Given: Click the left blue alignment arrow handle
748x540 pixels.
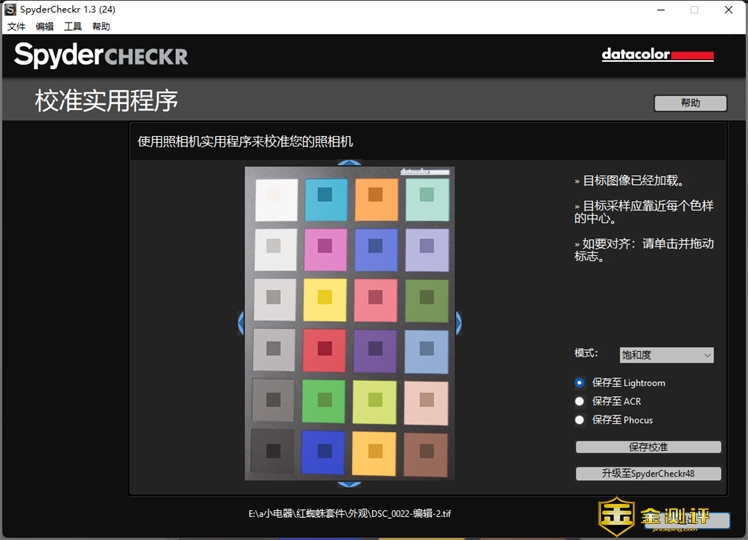Looking at the screenshot, I should (x=241, y=323).
